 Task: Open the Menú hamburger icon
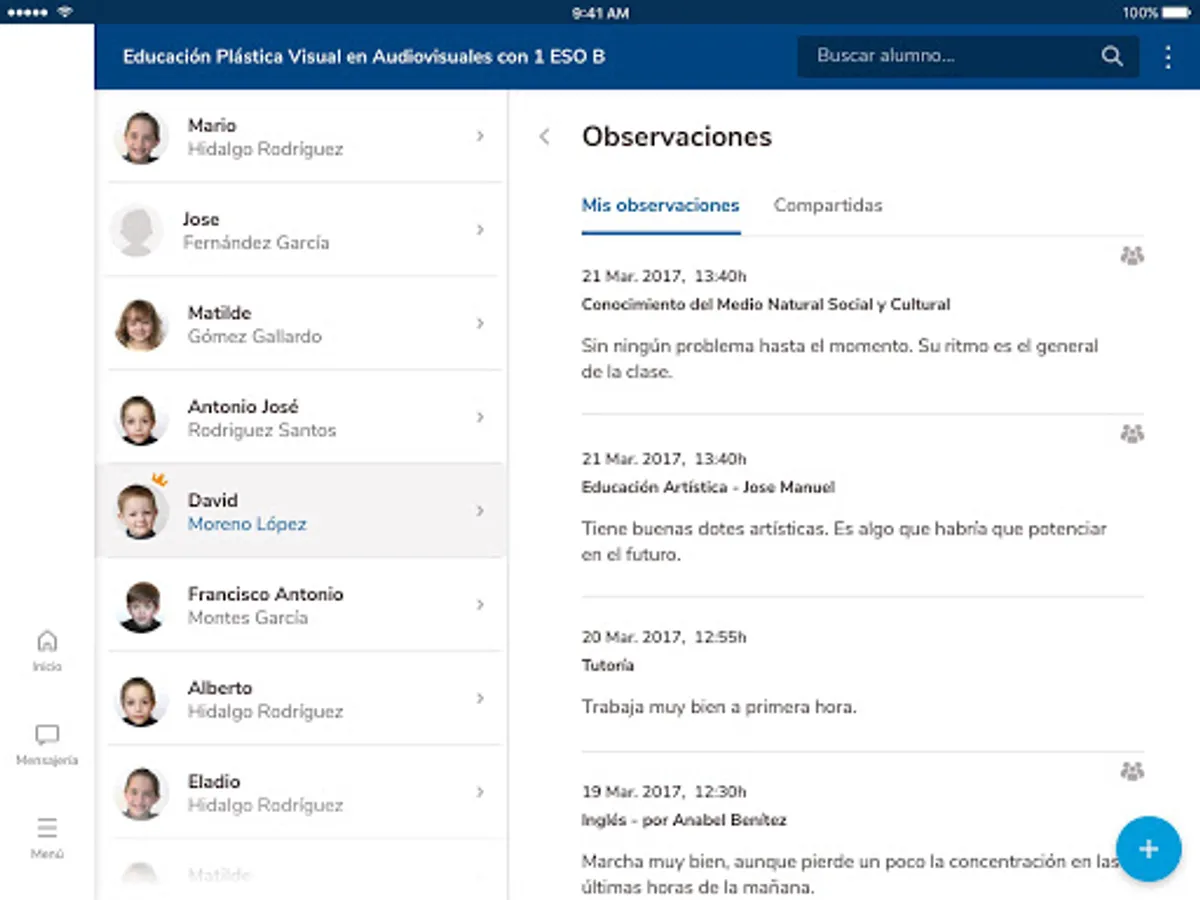tap(47, 829)
